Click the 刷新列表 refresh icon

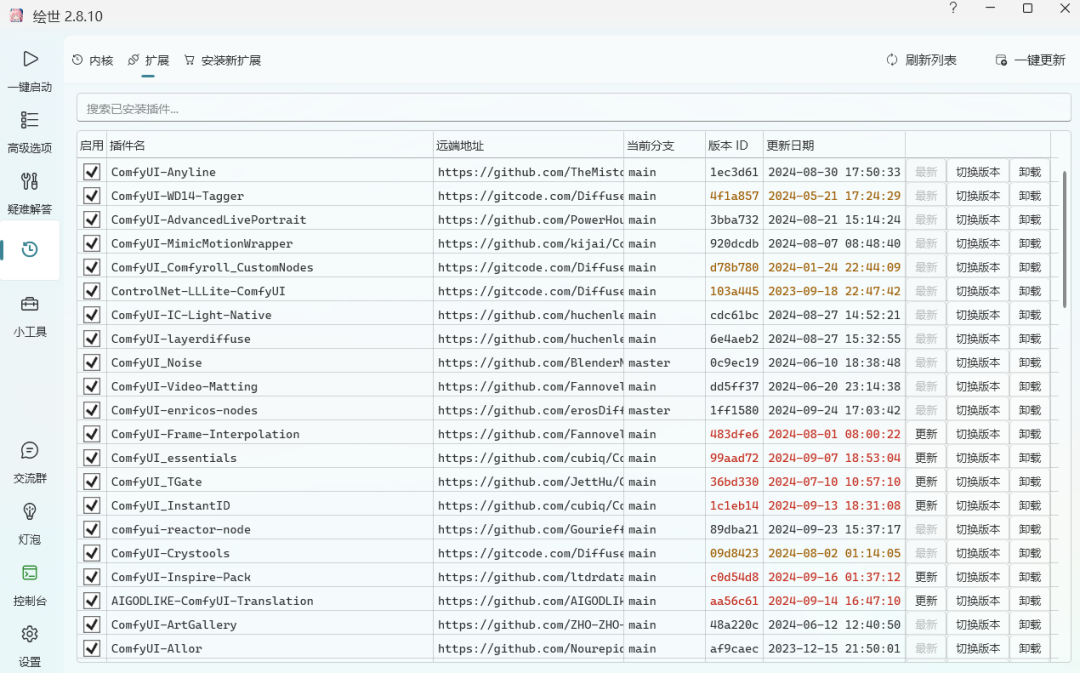892,60
